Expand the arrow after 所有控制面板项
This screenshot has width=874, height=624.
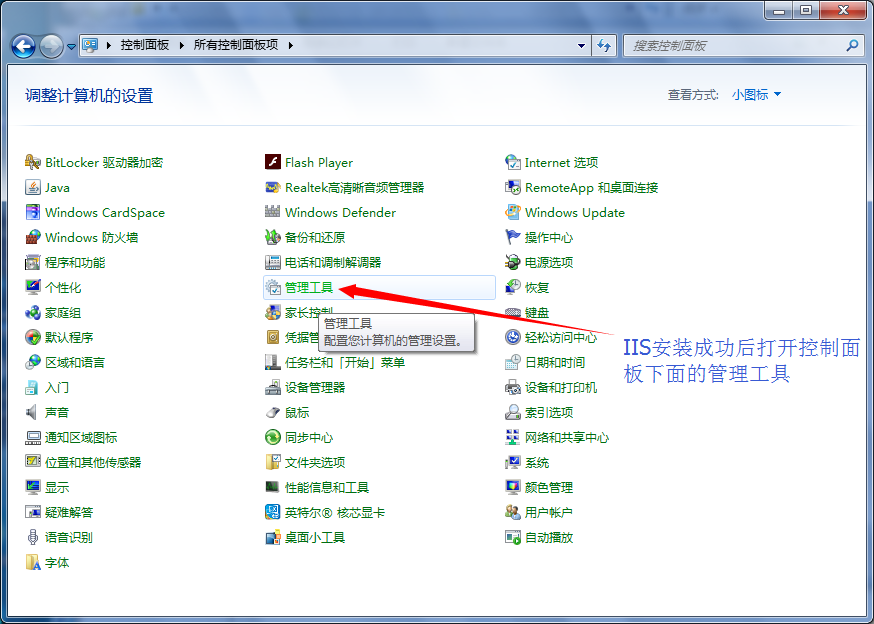coord(290,45)
